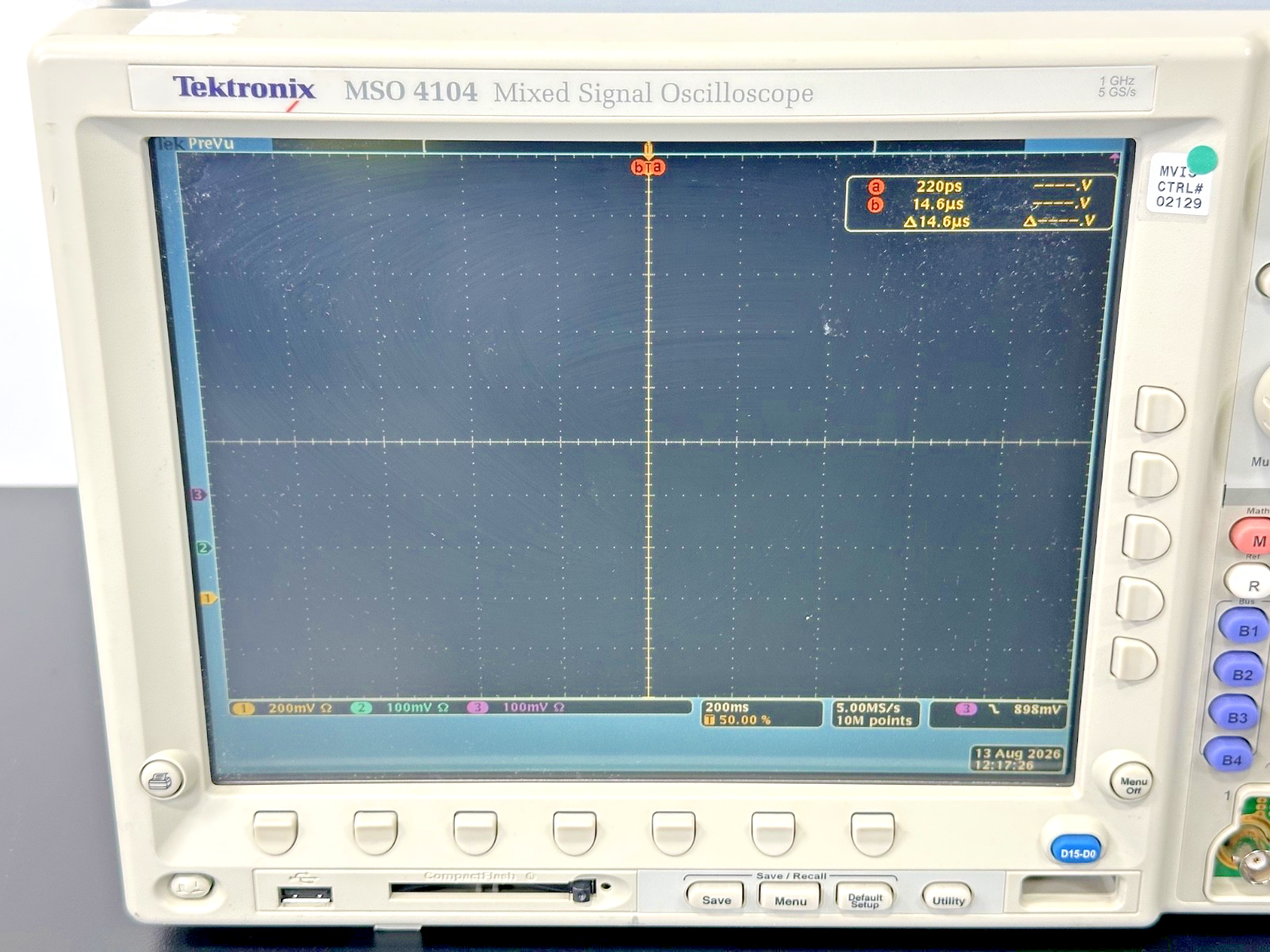Click the 'PreVu' acquisition status
The width and height of the screenshot is (1270, 952).
point(211,144)
